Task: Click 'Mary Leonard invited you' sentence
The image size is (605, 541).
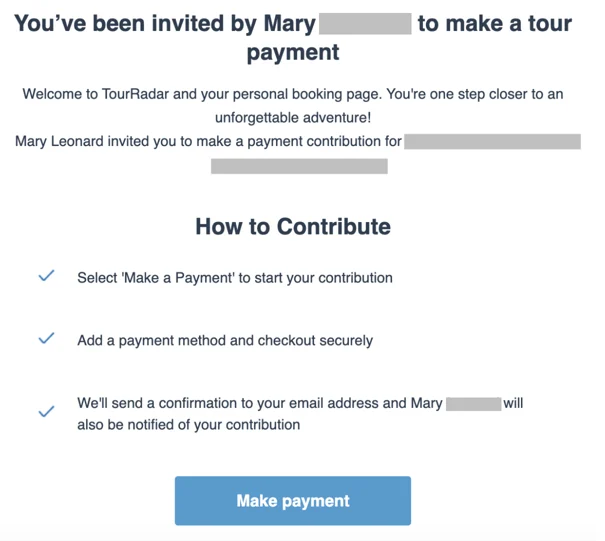Action: tap(208, 141)
